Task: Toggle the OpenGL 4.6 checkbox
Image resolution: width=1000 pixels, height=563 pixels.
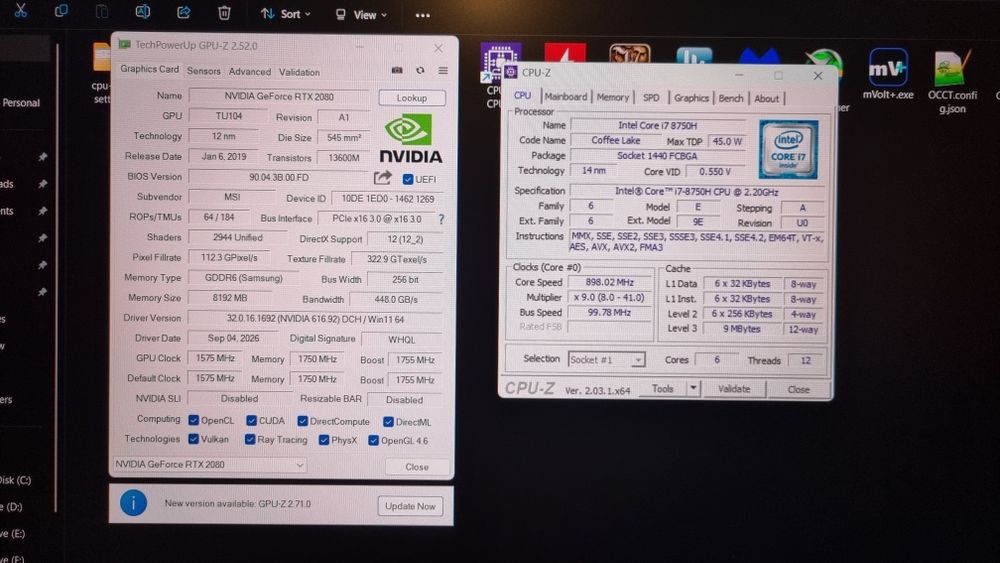Action: [374, 441]
